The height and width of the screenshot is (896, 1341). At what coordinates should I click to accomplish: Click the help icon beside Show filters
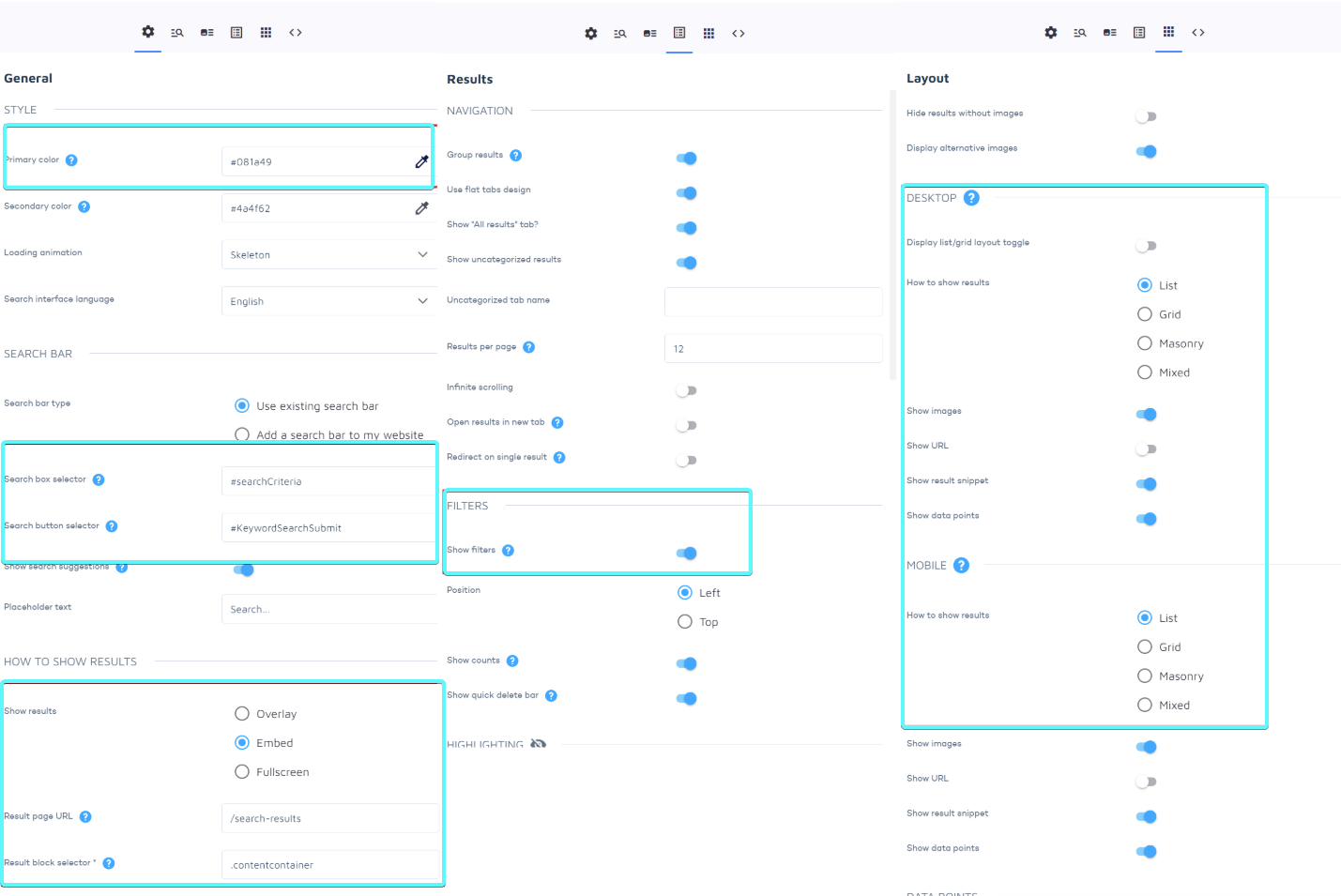508,551
